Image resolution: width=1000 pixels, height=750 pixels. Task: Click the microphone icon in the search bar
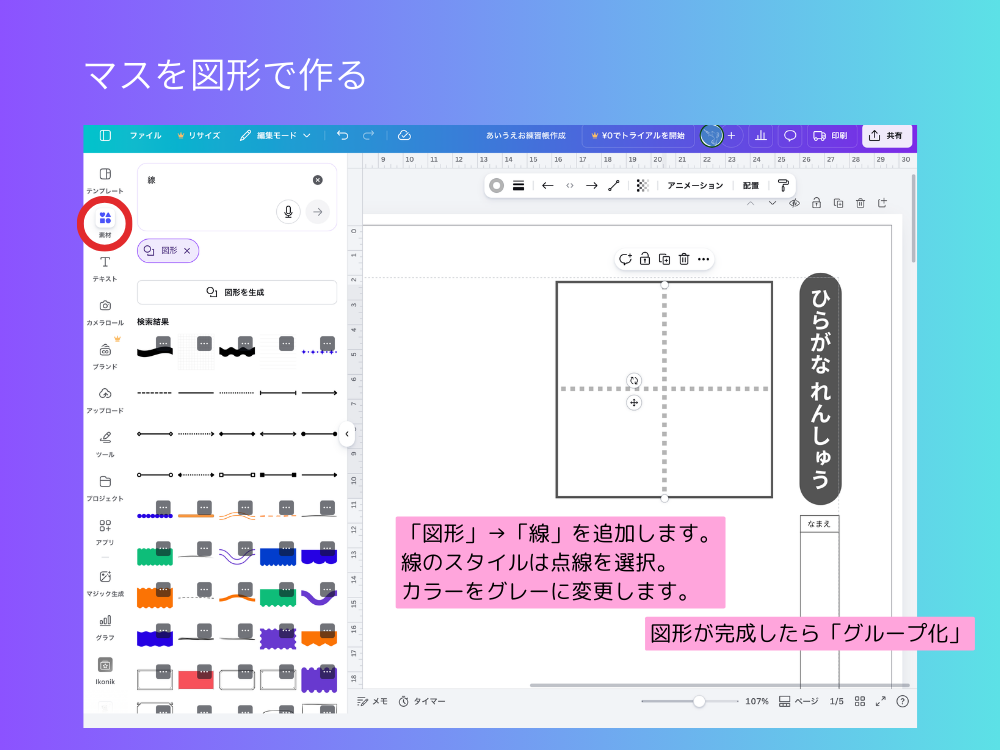click(x=289, y=211)
